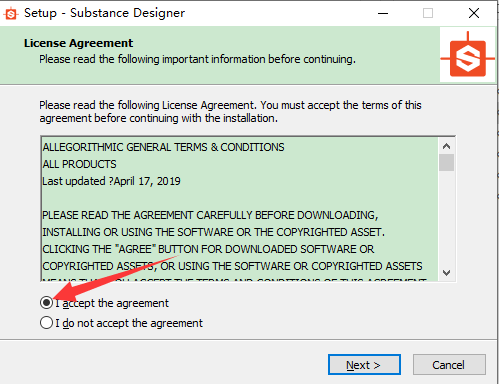
Task: Click the license scrollbar thumb
Action: (x=446, y=162)
